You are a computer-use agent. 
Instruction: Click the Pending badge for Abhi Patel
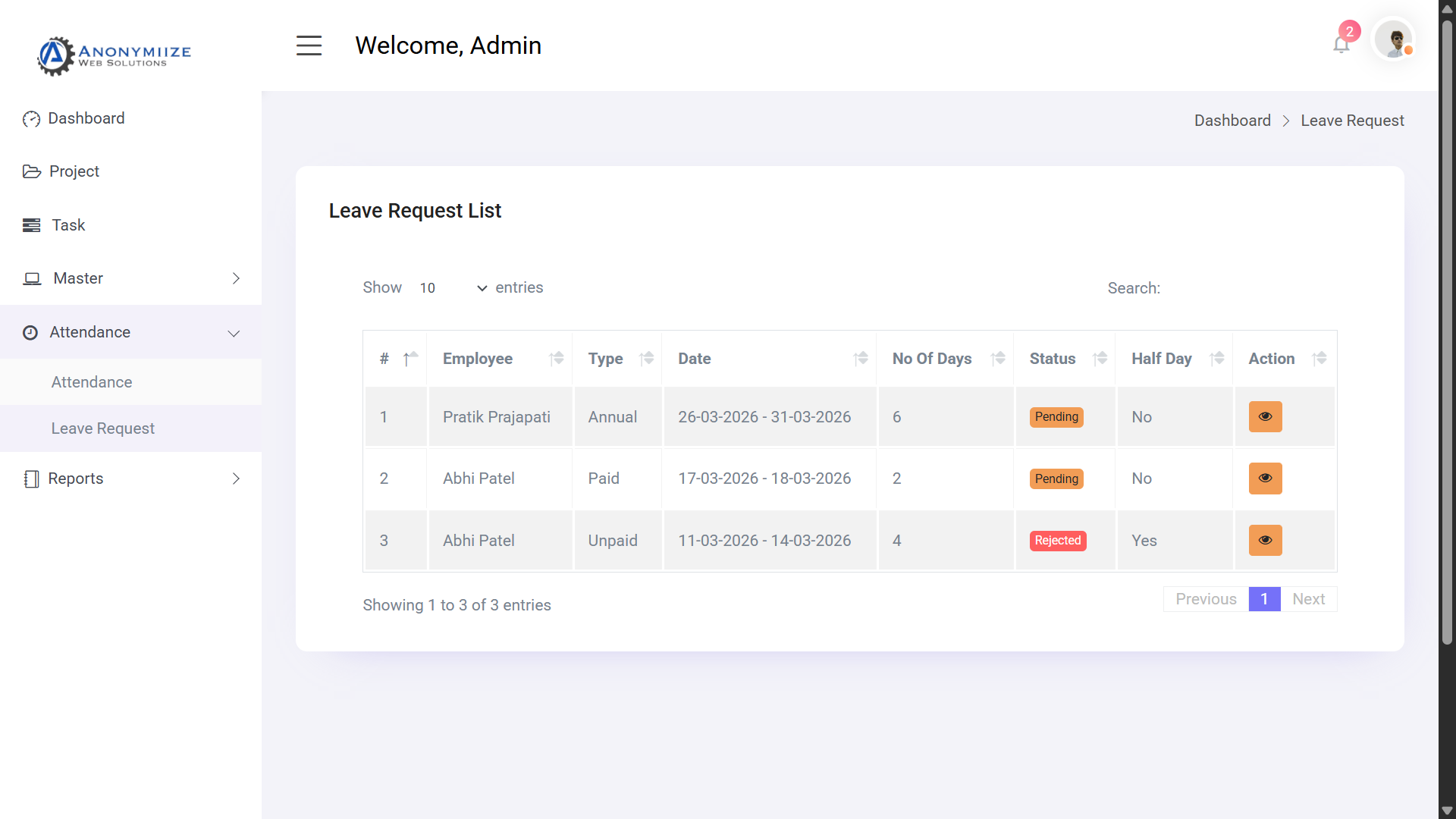(x=1056, y=479)
